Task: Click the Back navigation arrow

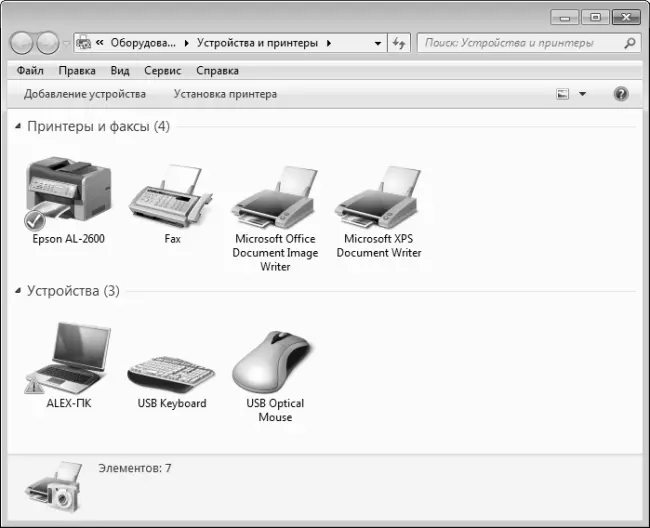Action: point(22,43)
